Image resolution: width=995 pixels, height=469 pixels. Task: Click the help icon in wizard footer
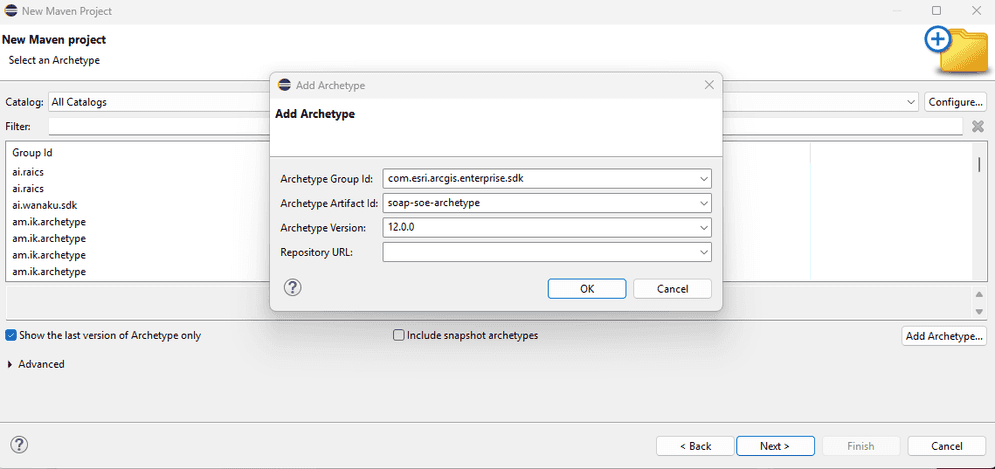pyautogui.click(x=19, y=445)
